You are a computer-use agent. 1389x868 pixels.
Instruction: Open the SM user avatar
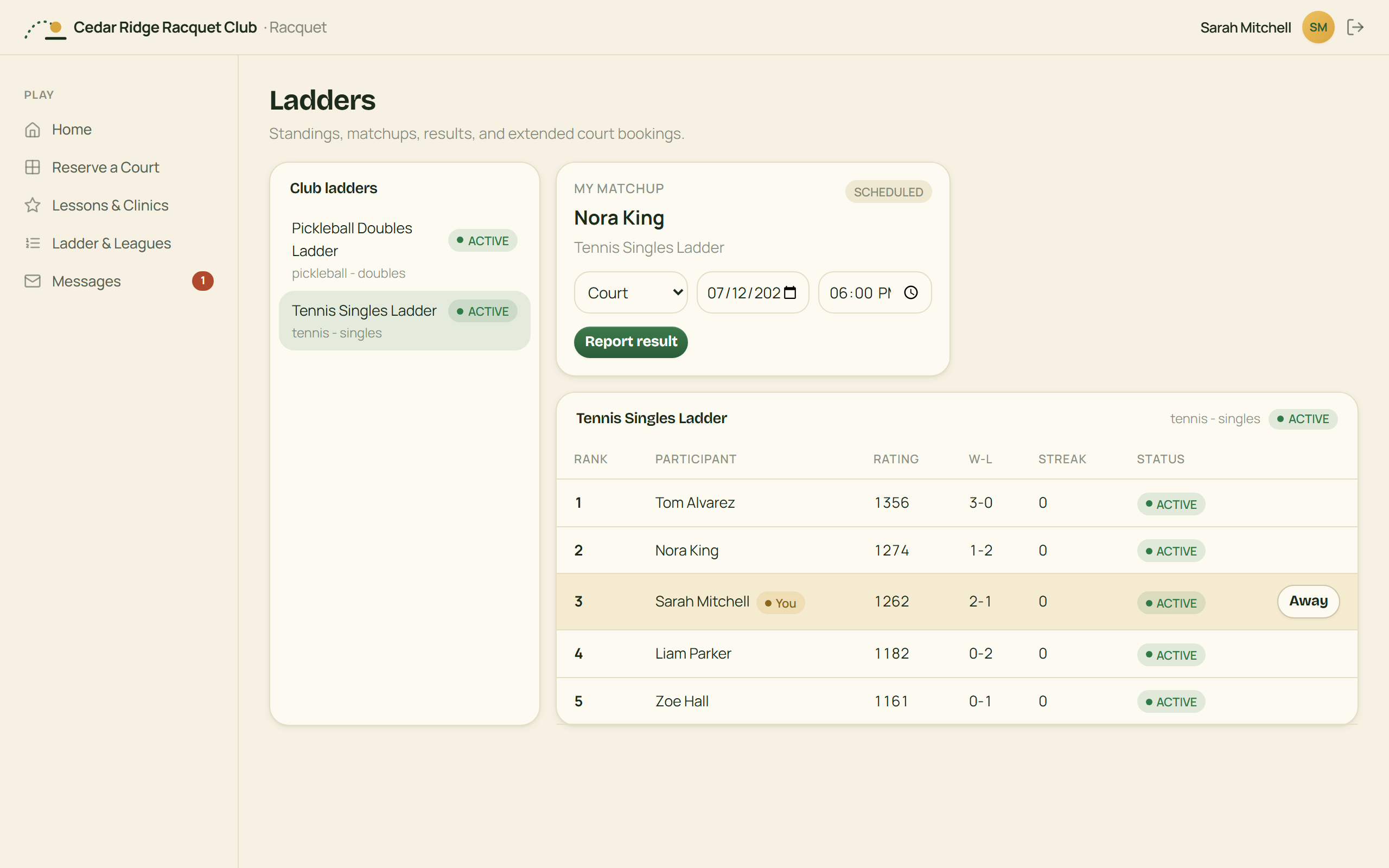pos(1318,27)
